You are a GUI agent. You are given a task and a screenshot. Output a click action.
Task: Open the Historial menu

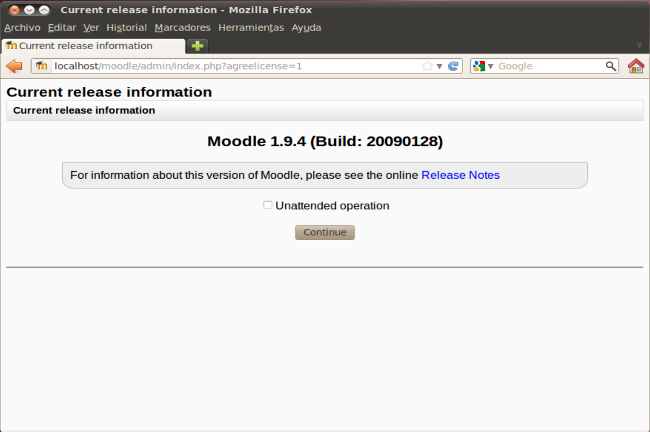tap(126, 27)
